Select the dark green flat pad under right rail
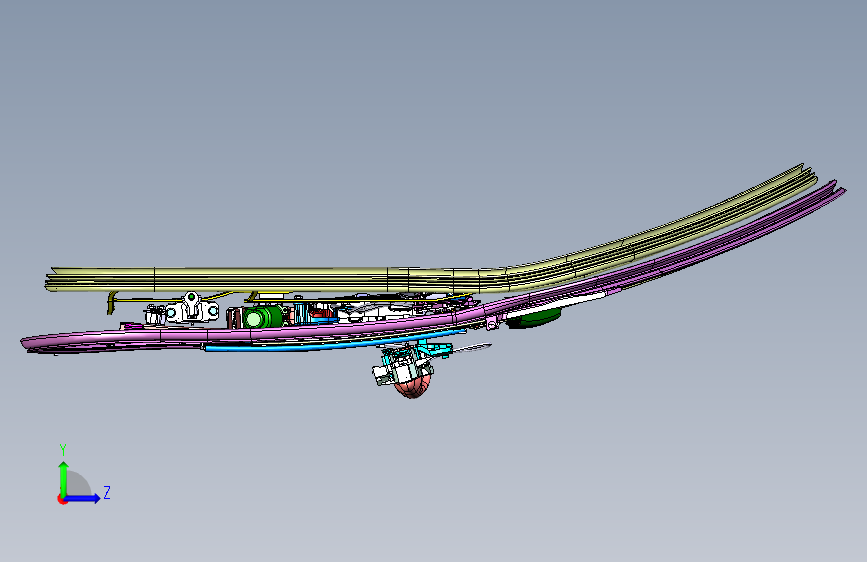Image resolution: width=867 pixels, height=562 pixels. [534, 319]
